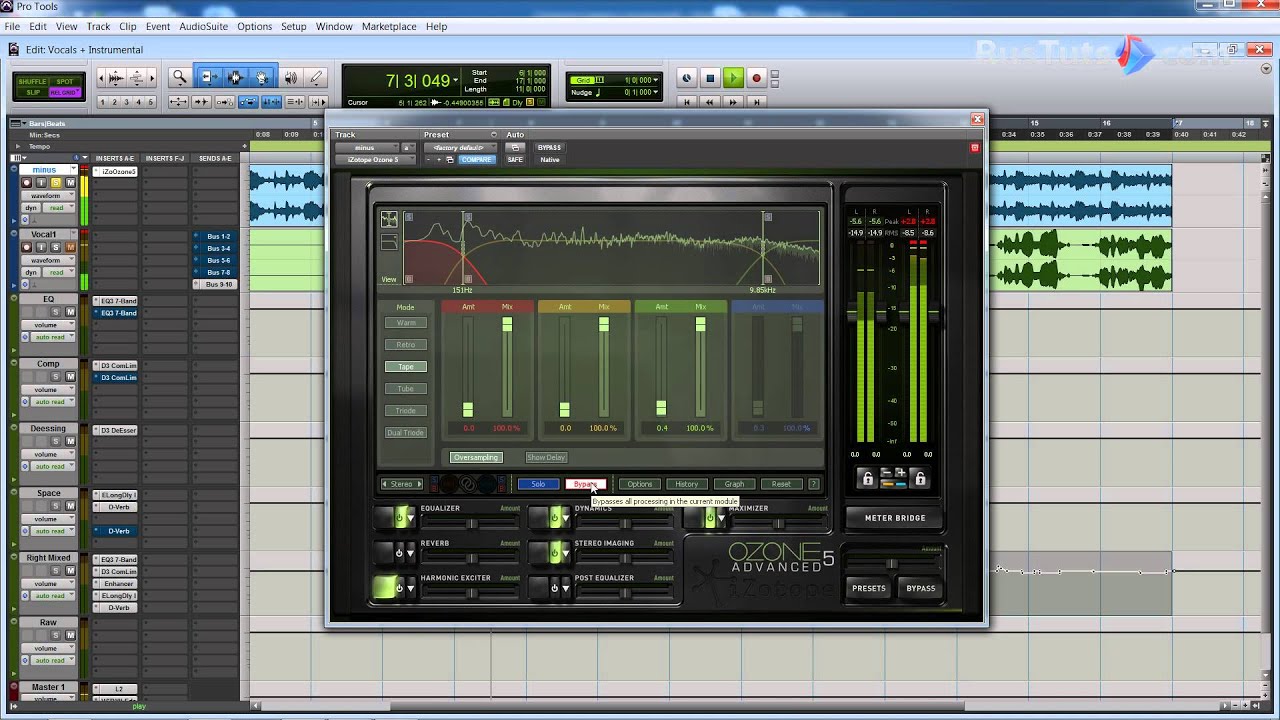This screenshot has height=720, width=1280.
Task: Click the METER BRIDGE button
Action: (x=894, y=518)
